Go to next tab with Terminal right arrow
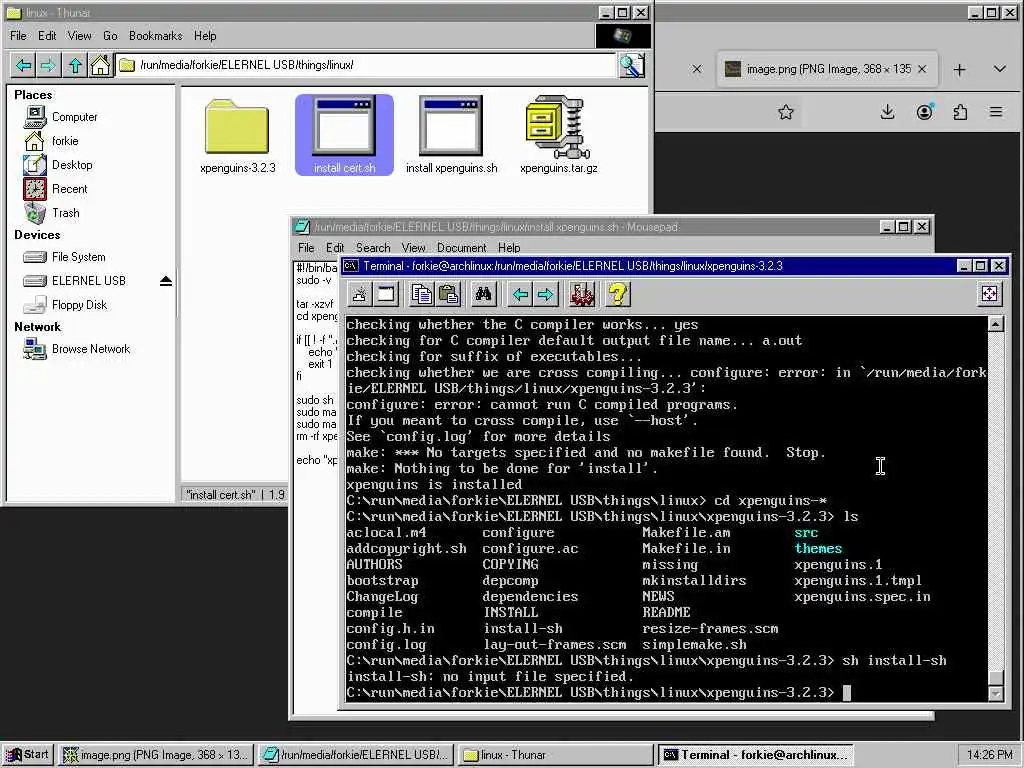 [545, 295]
